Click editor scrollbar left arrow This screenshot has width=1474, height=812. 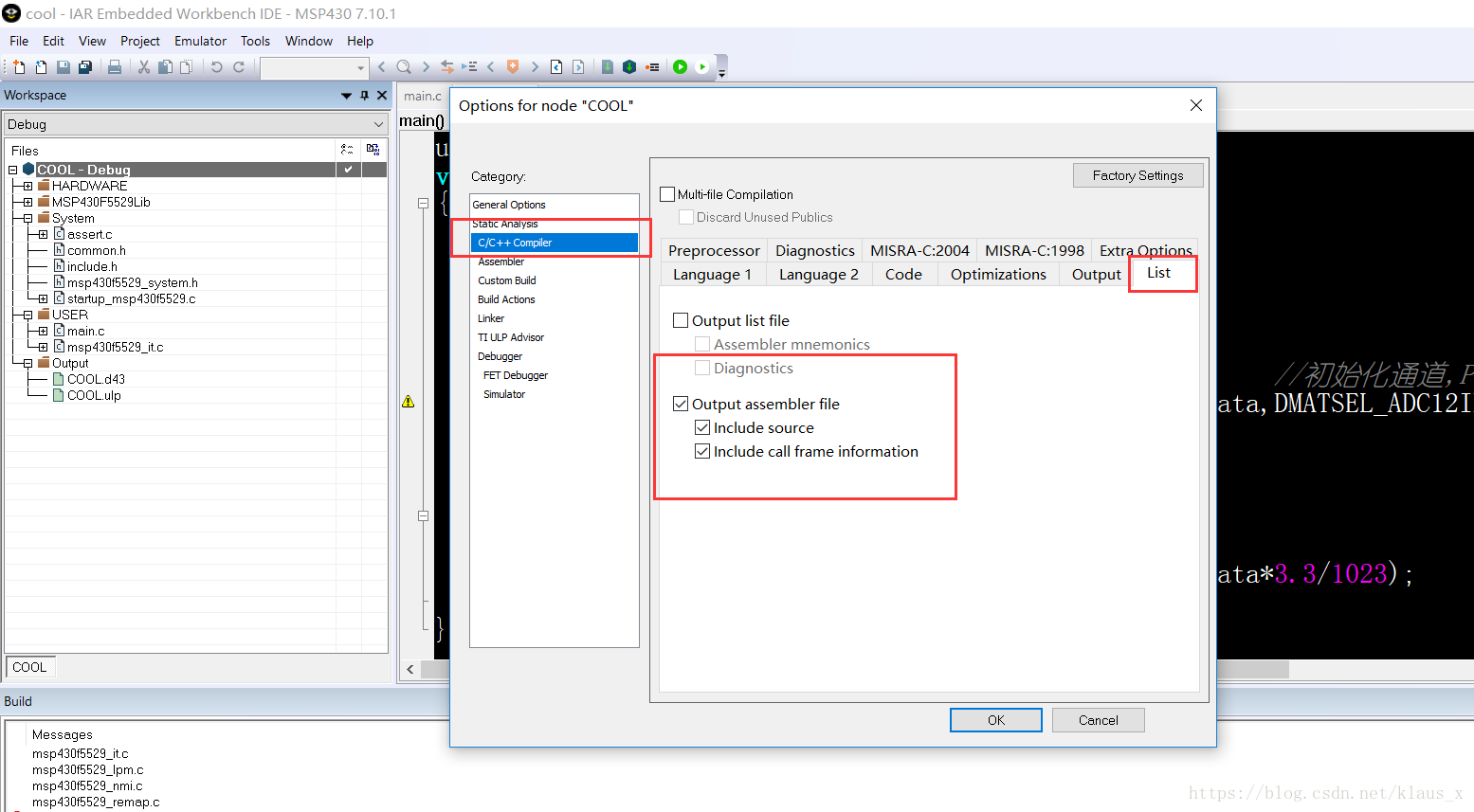pos(409,669)
